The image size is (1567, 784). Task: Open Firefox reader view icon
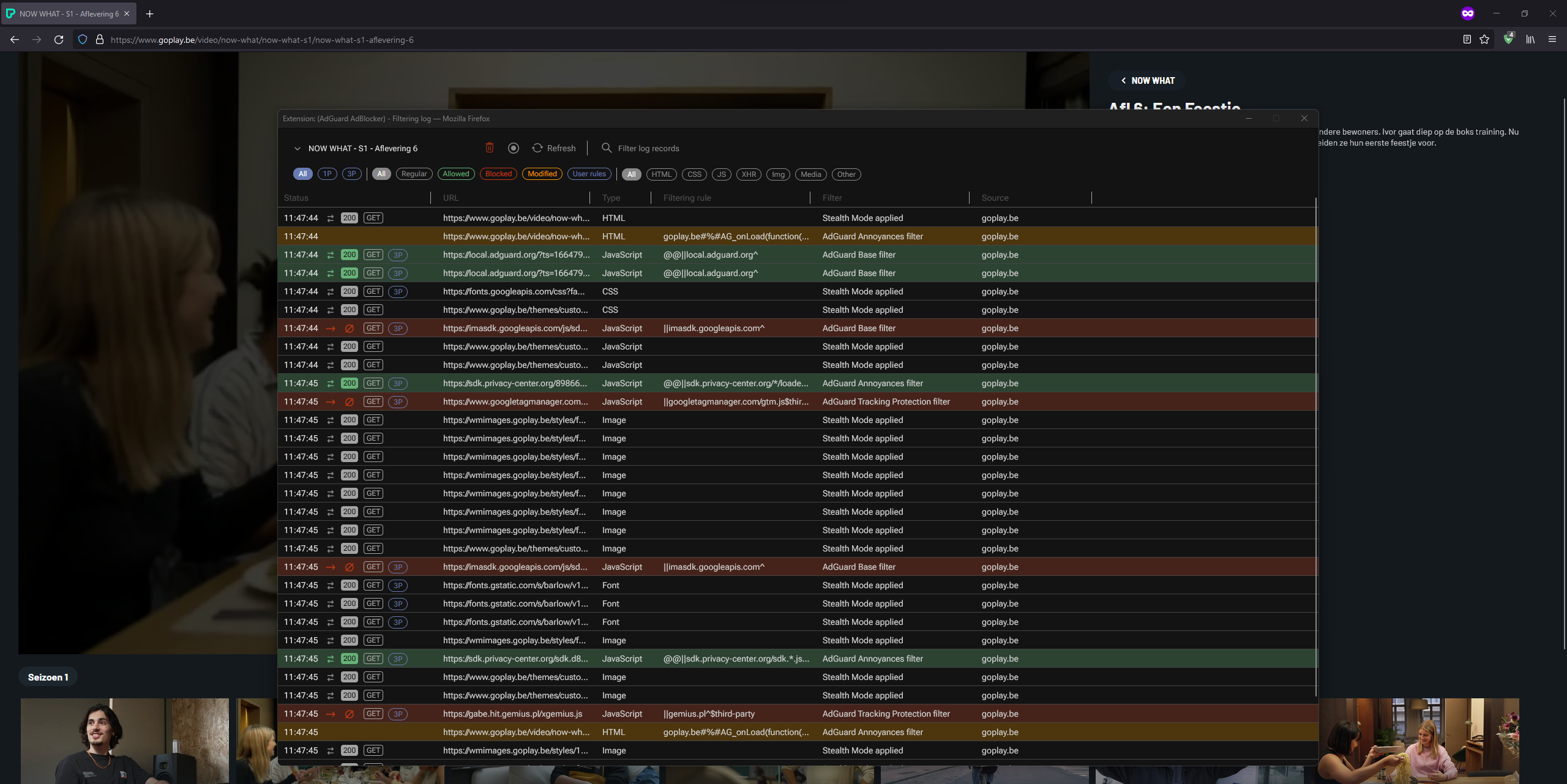pyautogui.click(x=1467, y=39)
